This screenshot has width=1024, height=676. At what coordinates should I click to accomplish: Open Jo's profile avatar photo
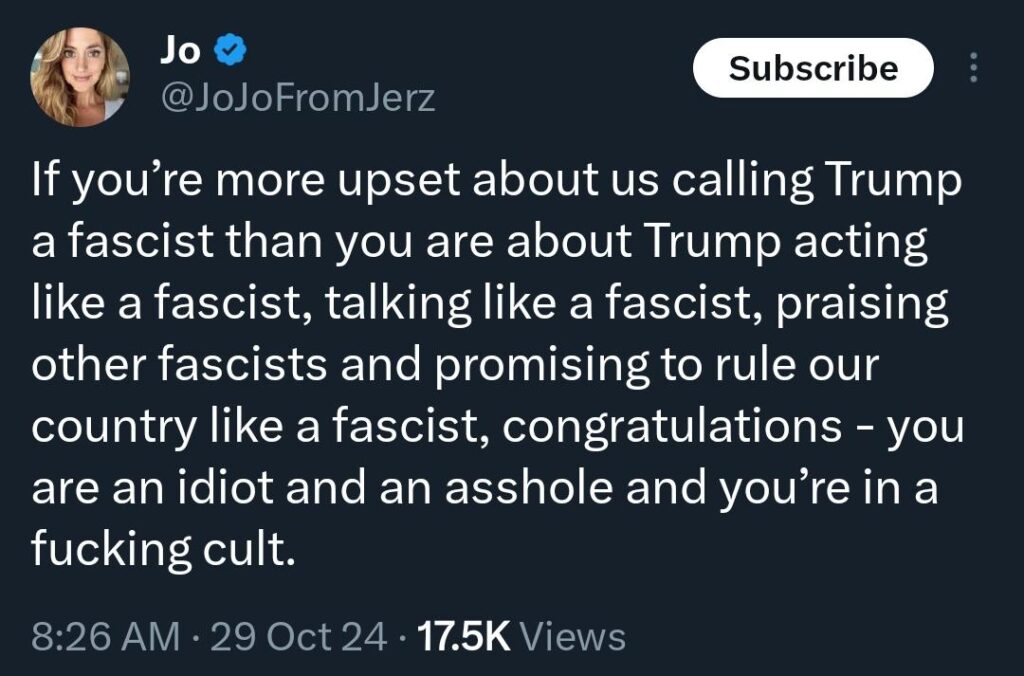[80, 77]
